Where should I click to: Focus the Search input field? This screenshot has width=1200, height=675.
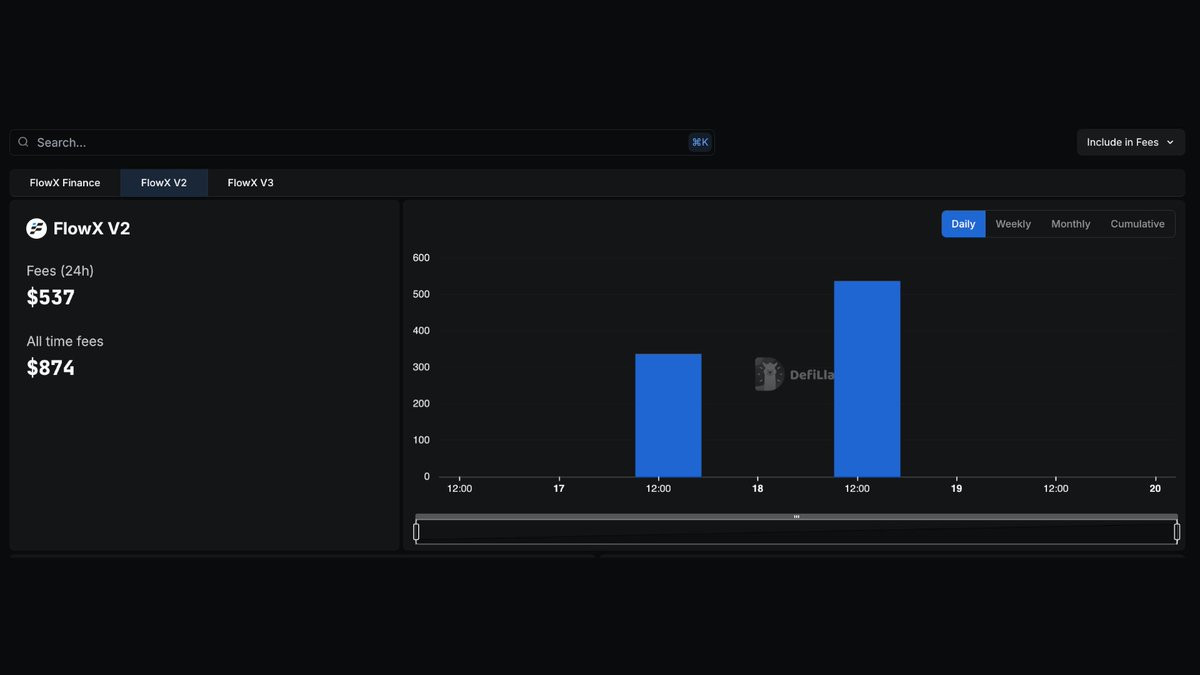[362, 142]
